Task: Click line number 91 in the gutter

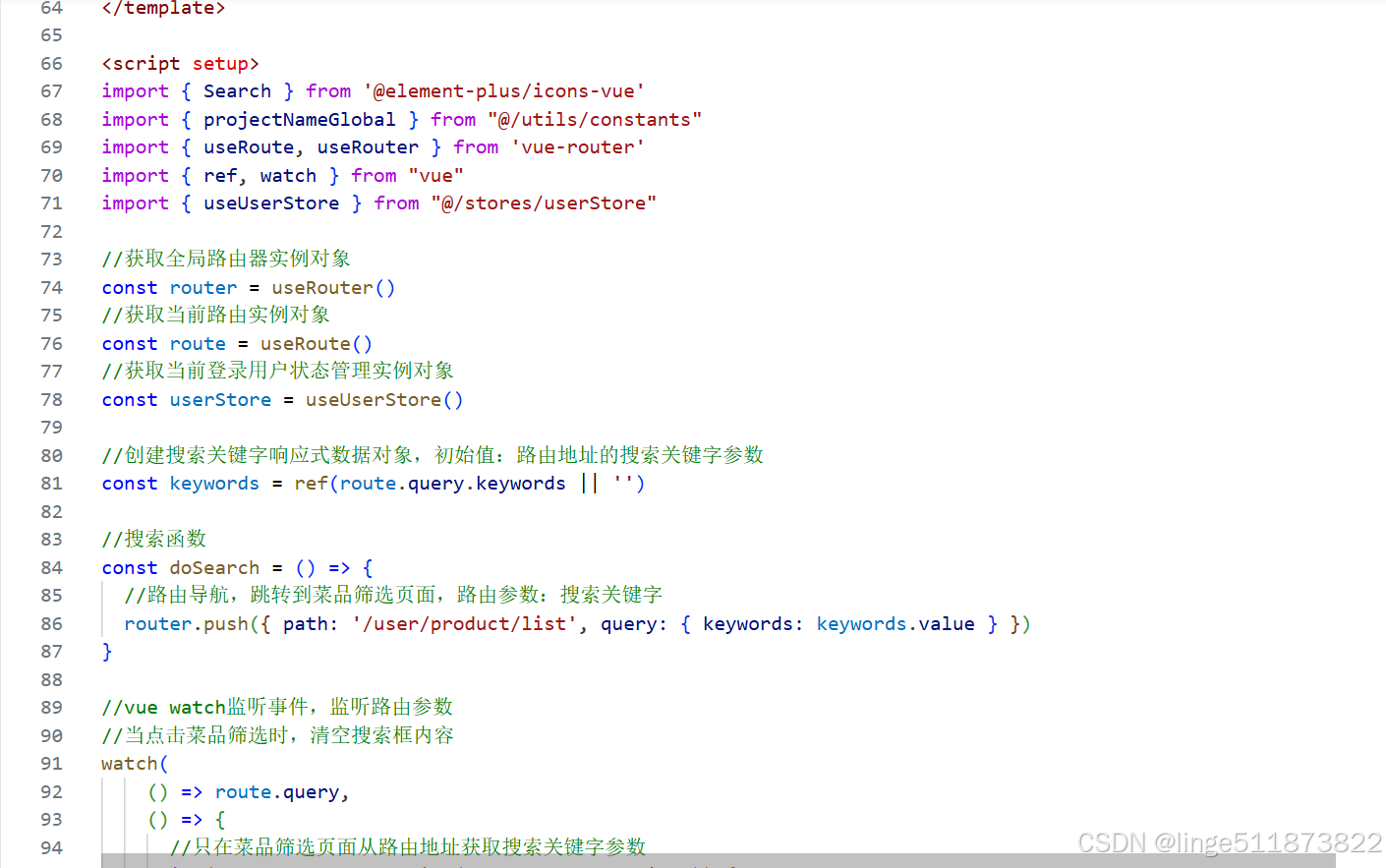Action: click(51, 764)
